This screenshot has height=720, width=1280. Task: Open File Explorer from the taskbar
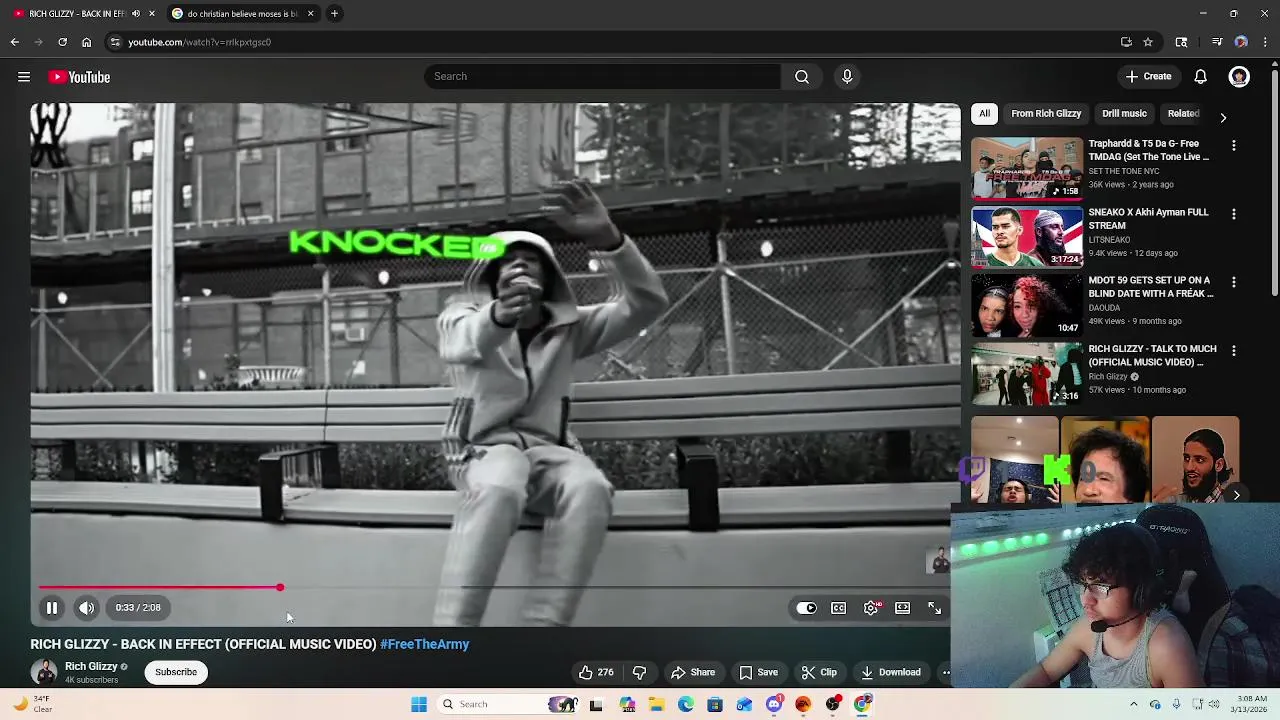657,705
